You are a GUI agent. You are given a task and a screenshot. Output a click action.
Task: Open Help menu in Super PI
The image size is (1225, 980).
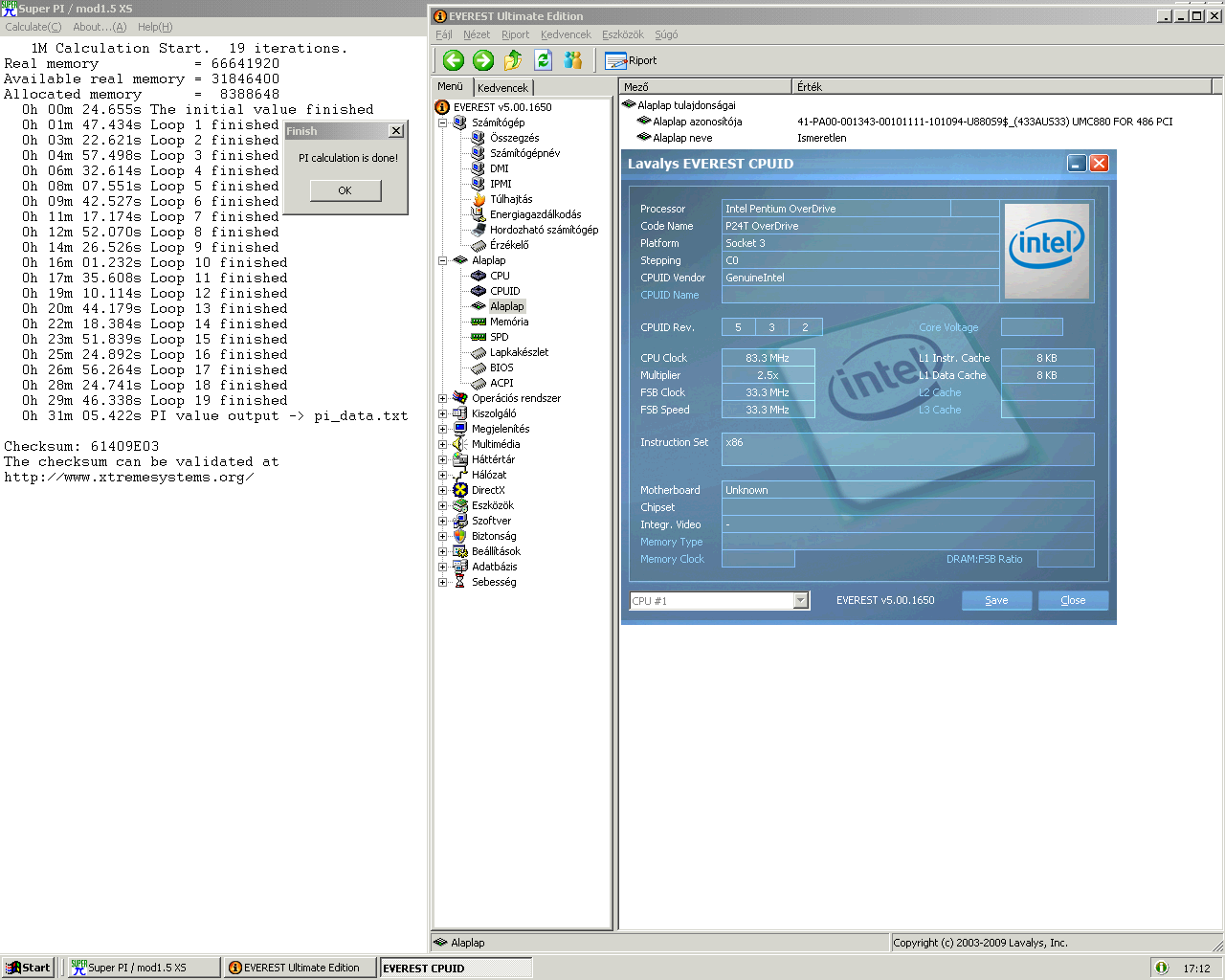(x=155, y=27)
